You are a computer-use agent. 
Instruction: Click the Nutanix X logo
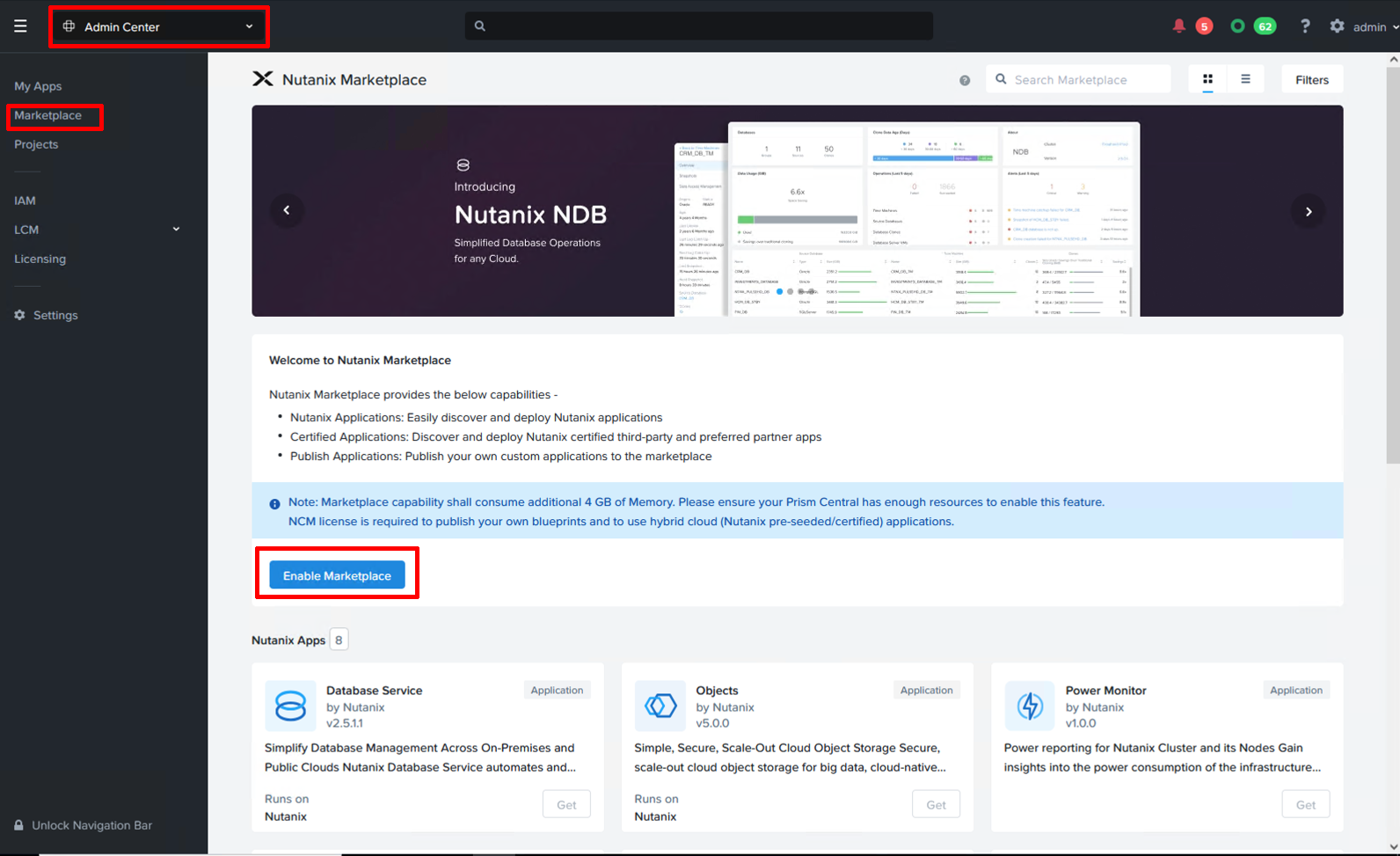tap(263, 79)
